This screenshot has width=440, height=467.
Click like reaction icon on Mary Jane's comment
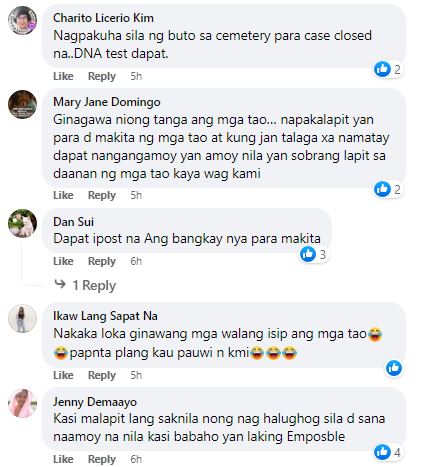click(x=382, y=189)
